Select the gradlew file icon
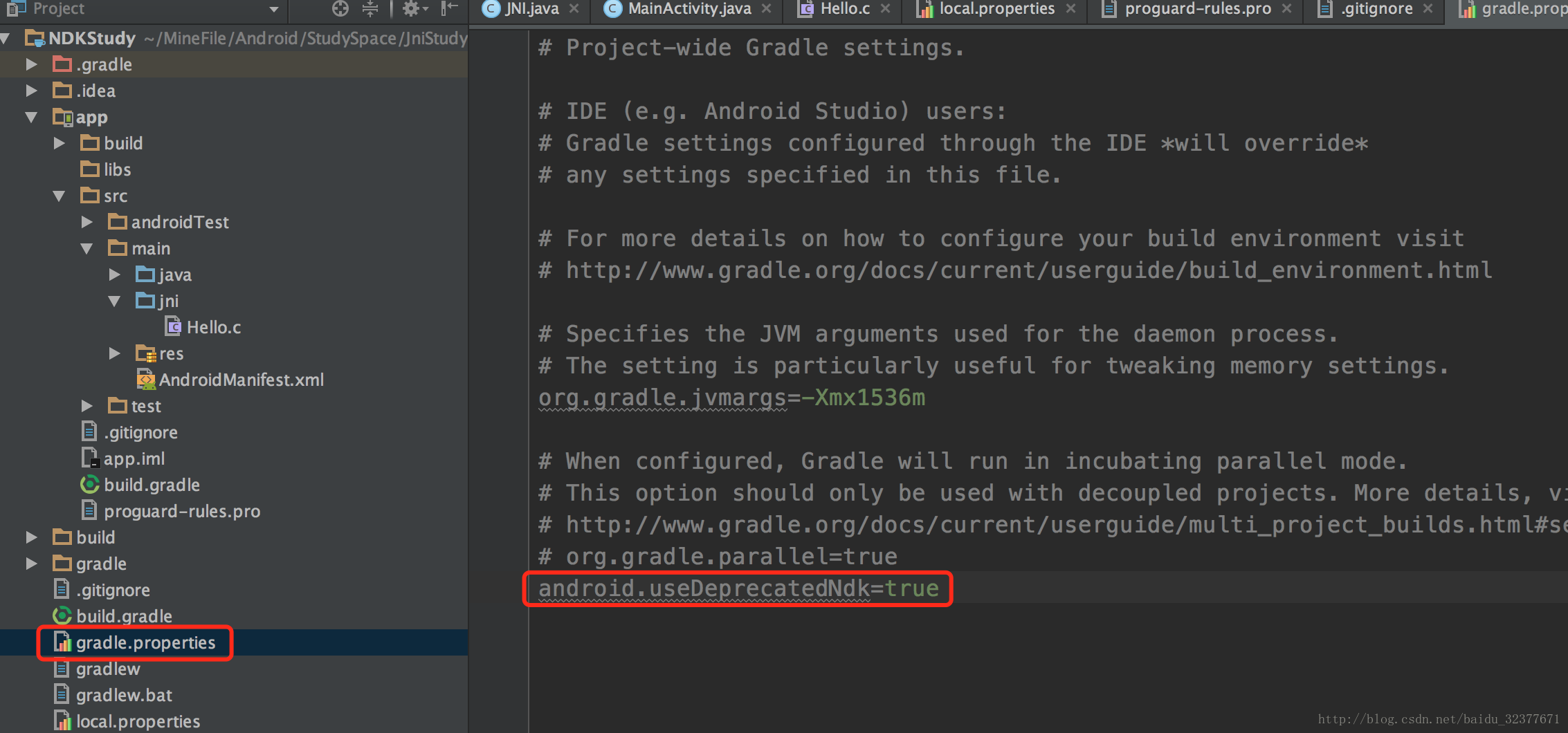1568x733 pixels. (x=62, y=669)
